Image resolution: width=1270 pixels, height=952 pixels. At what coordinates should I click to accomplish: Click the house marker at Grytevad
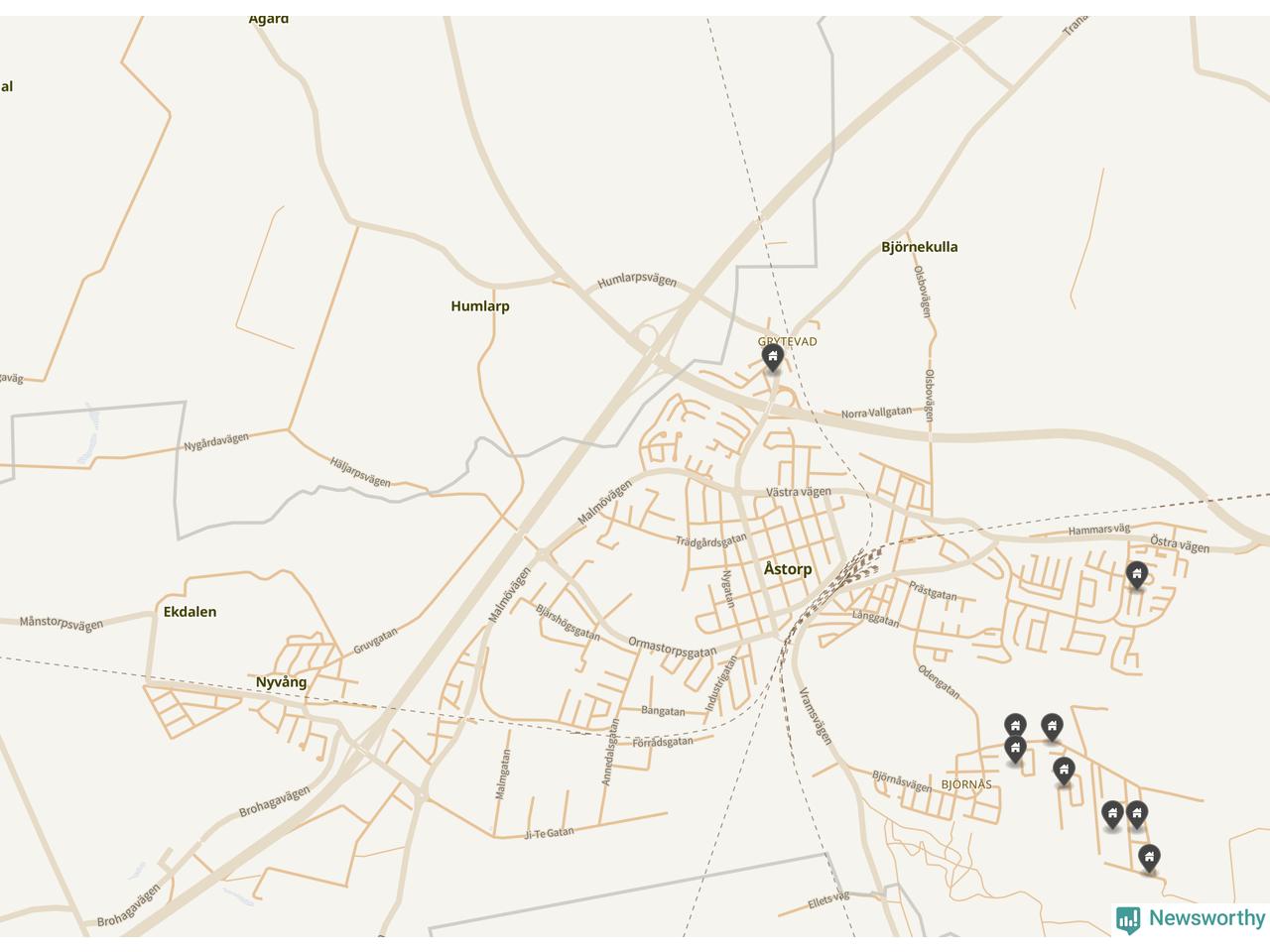point(772,358)
